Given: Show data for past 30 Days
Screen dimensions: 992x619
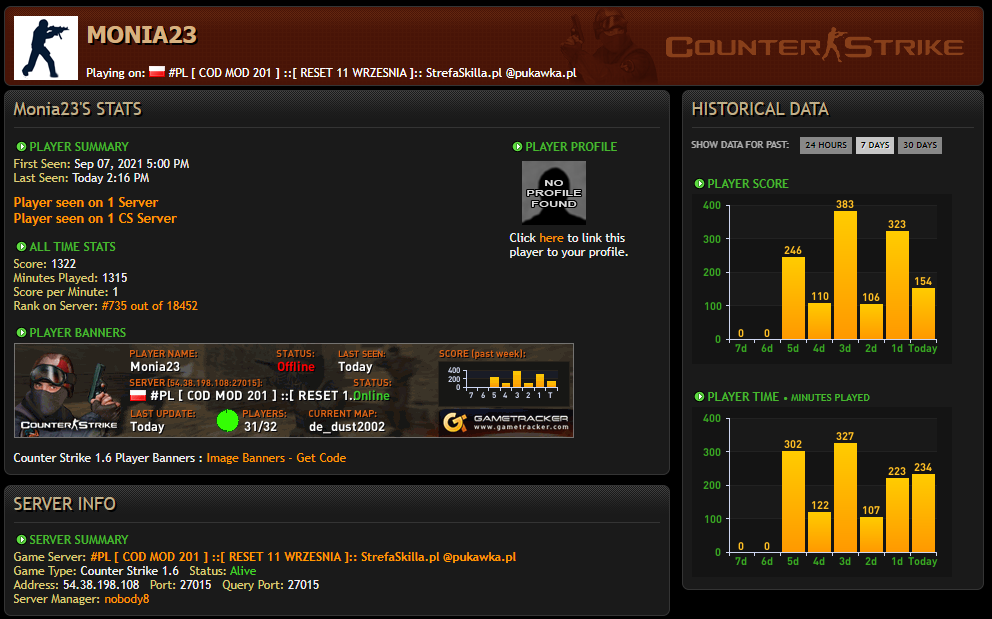Looking at the screenshot, I should (x=920, y=145).
